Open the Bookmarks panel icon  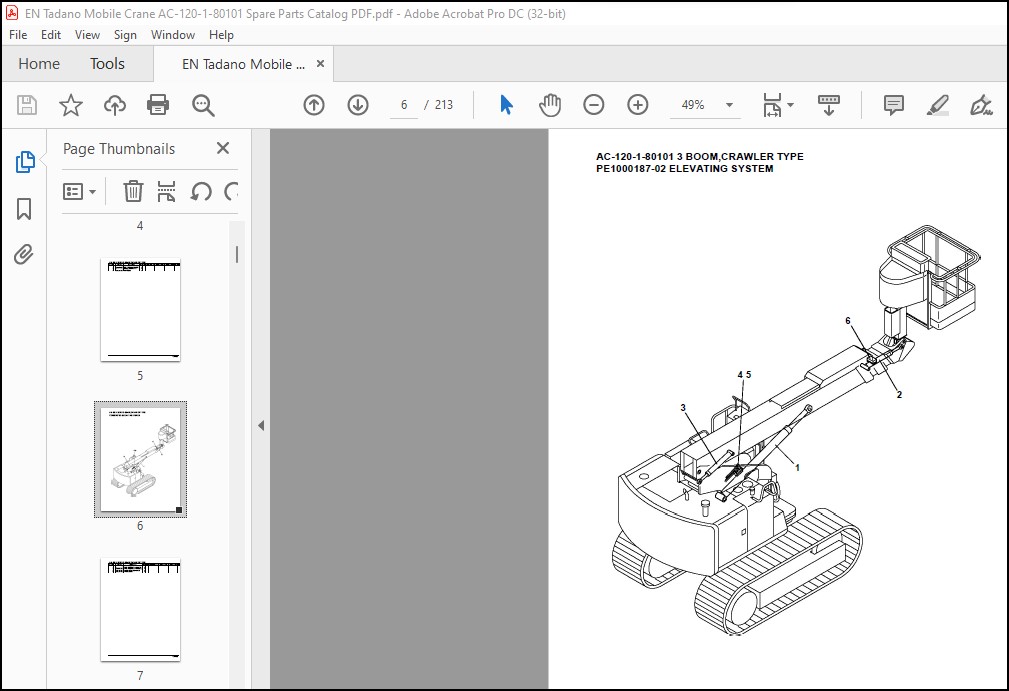(x=24, y=209)
